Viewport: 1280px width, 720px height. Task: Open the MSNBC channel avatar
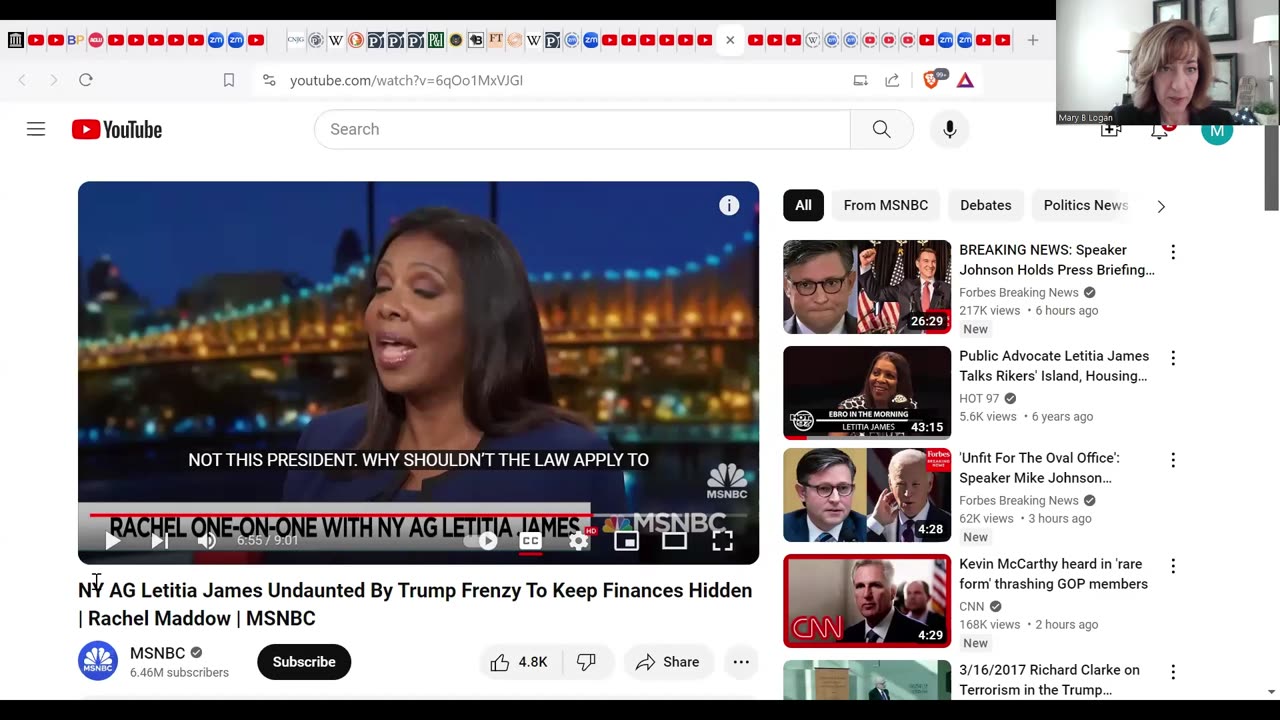click(98, 661)
